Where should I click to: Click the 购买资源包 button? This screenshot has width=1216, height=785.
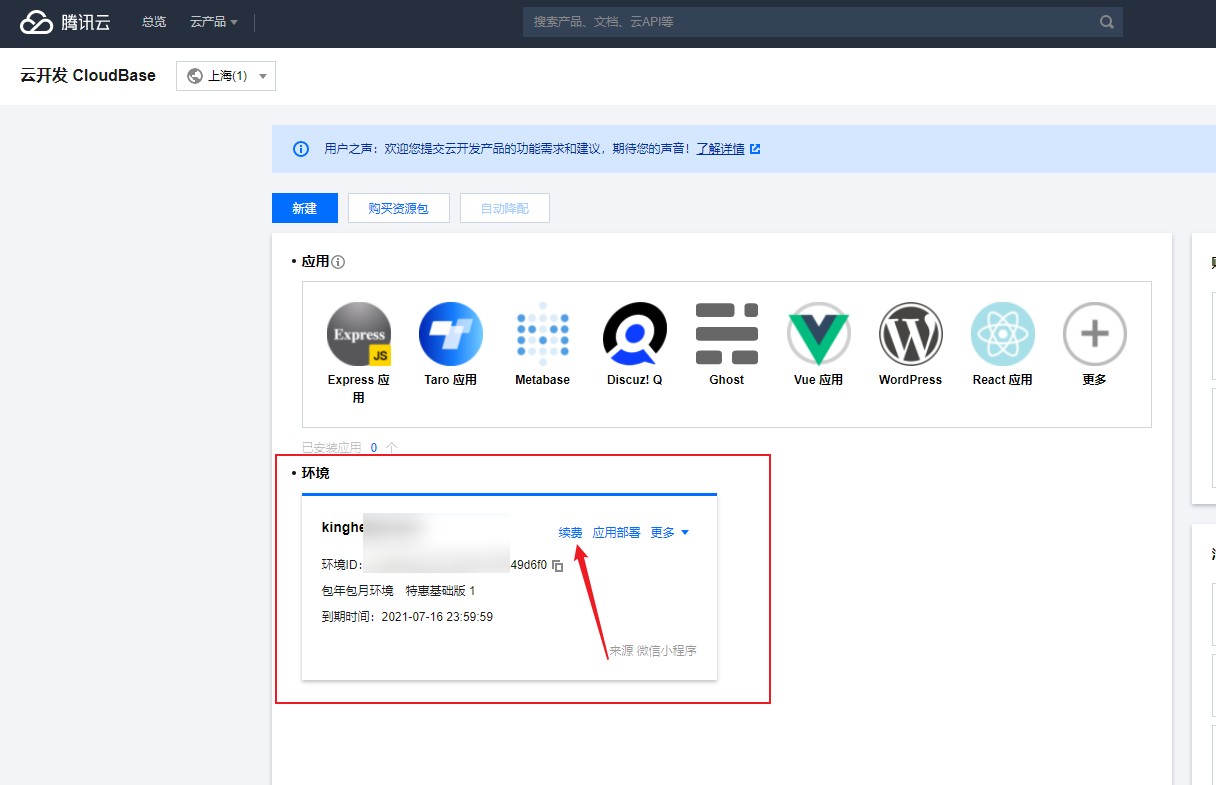pyautogui.click(x=399, y=208)
